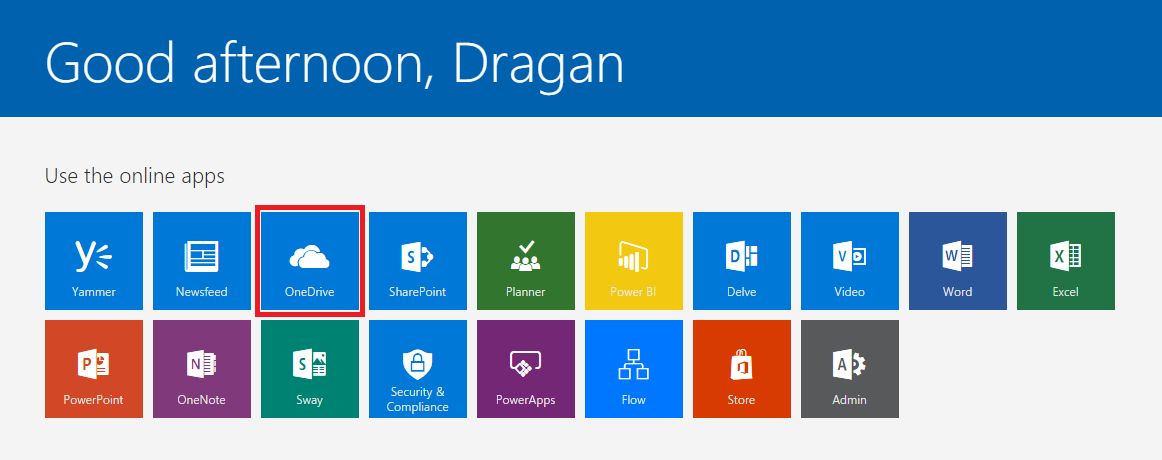Open the Admin center tile
Screen dimensions: 1162x460
(850, 369)
